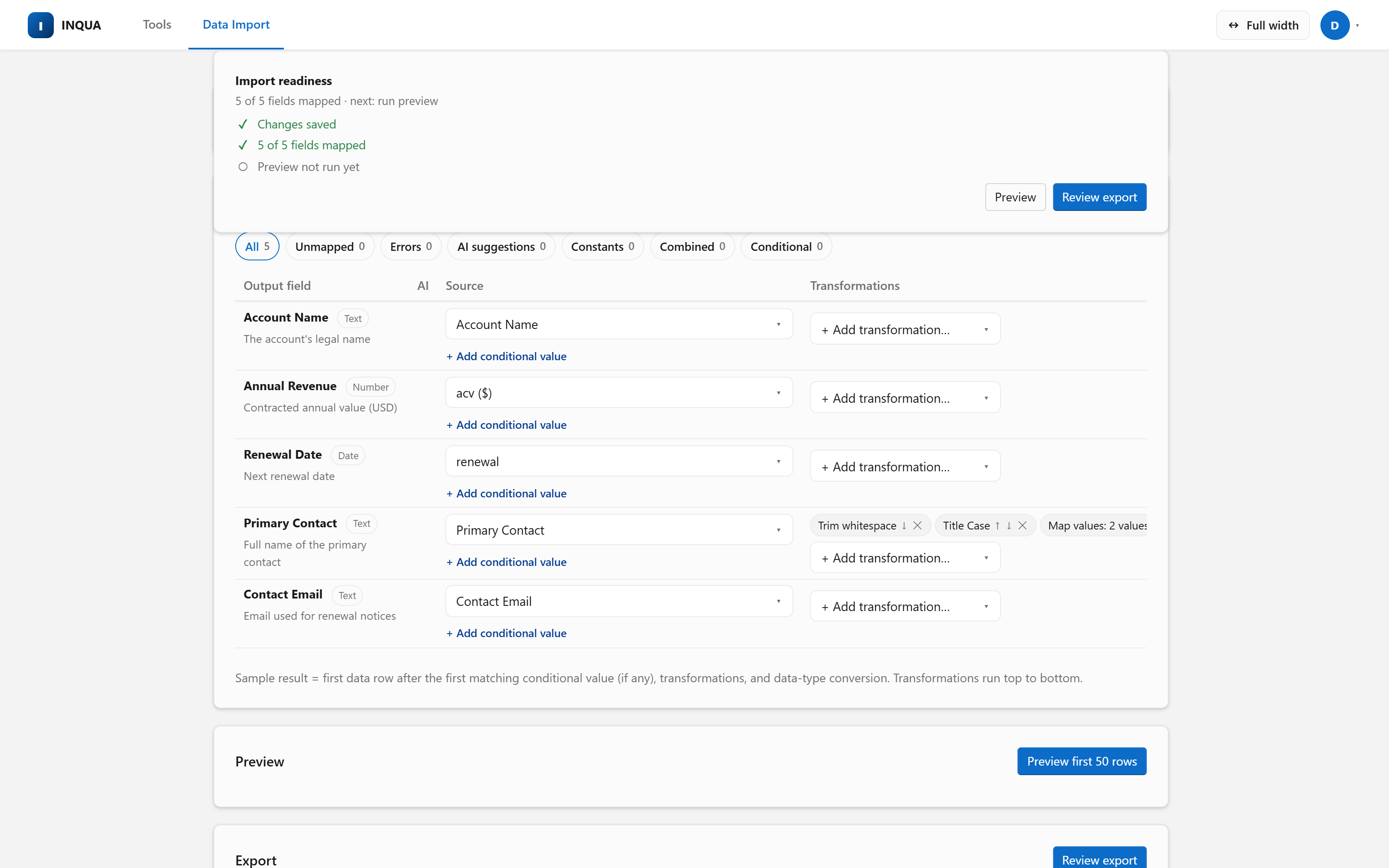Switch to the Data Import tab
This screenshot has height=868, width=1389.
(x=236, y=25)
